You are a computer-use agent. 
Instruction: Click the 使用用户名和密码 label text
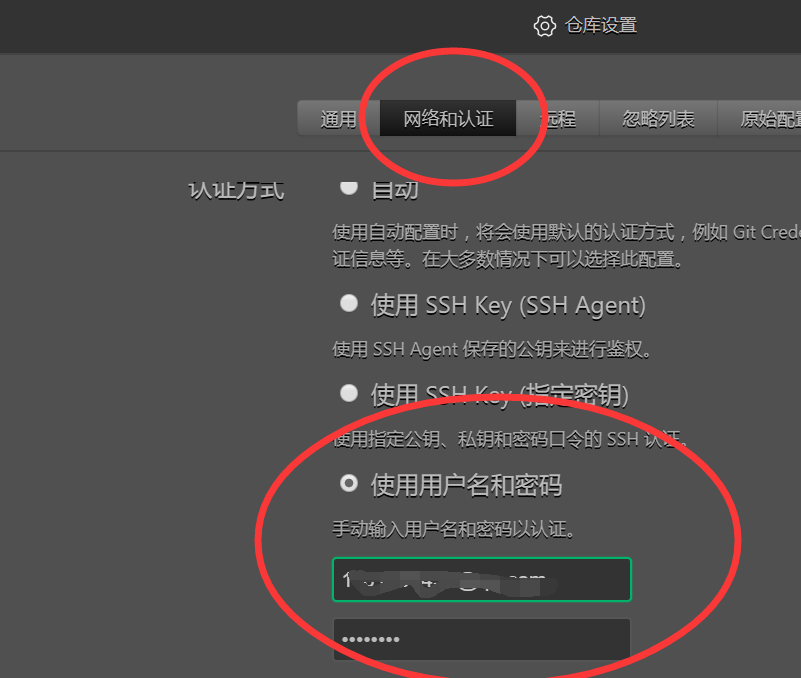point(466,485)
